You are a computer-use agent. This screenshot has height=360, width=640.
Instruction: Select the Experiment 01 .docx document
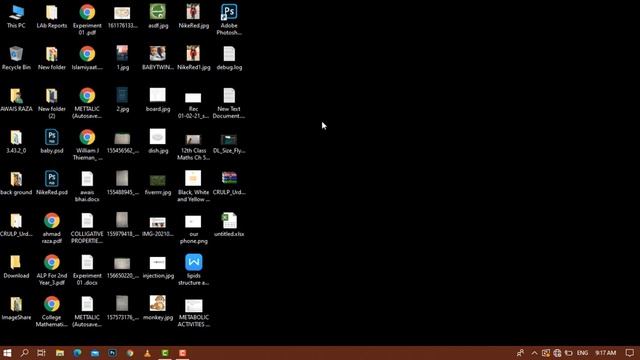[x=87, y=269]
